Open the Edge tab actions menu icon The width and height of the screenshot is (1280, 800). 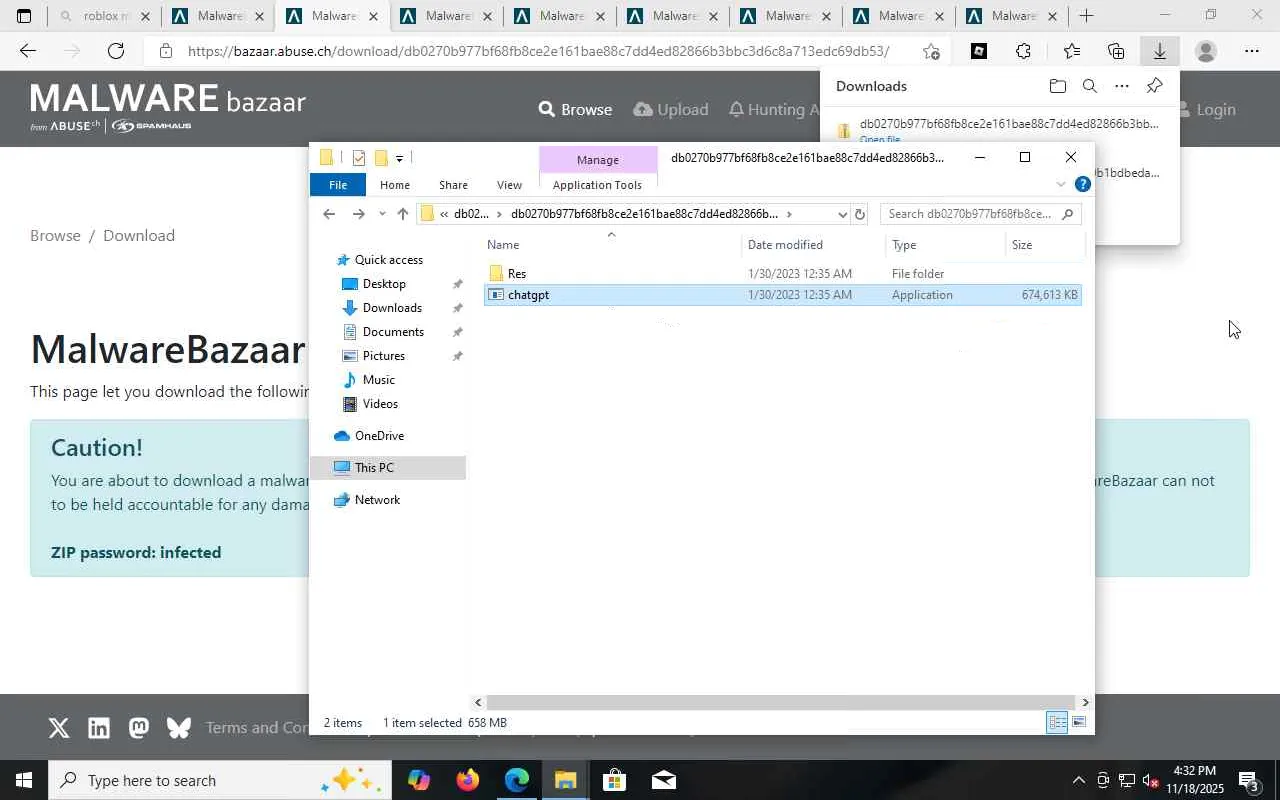click(24, 16)
